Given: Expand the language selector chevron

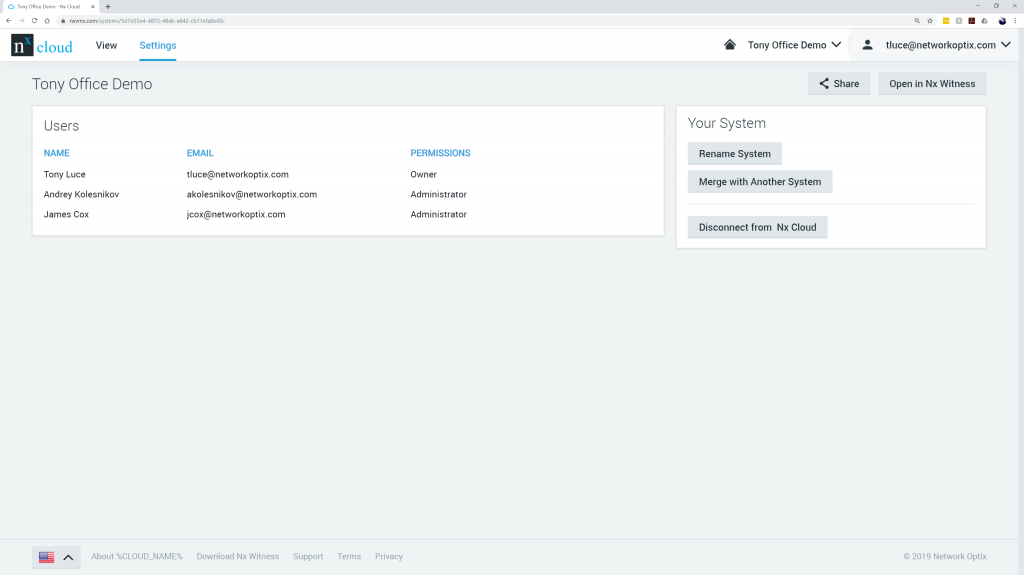Looking at the screenshot, I should click(x=68, y=557).
